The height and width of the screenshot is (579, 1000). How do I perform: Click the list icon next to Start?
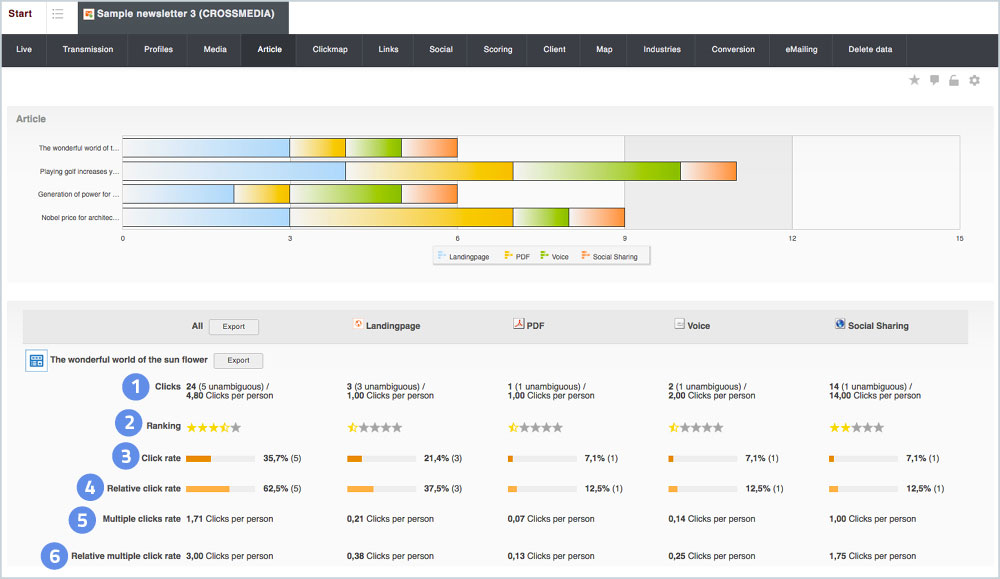pyautogui.click(x=58, y=14)
